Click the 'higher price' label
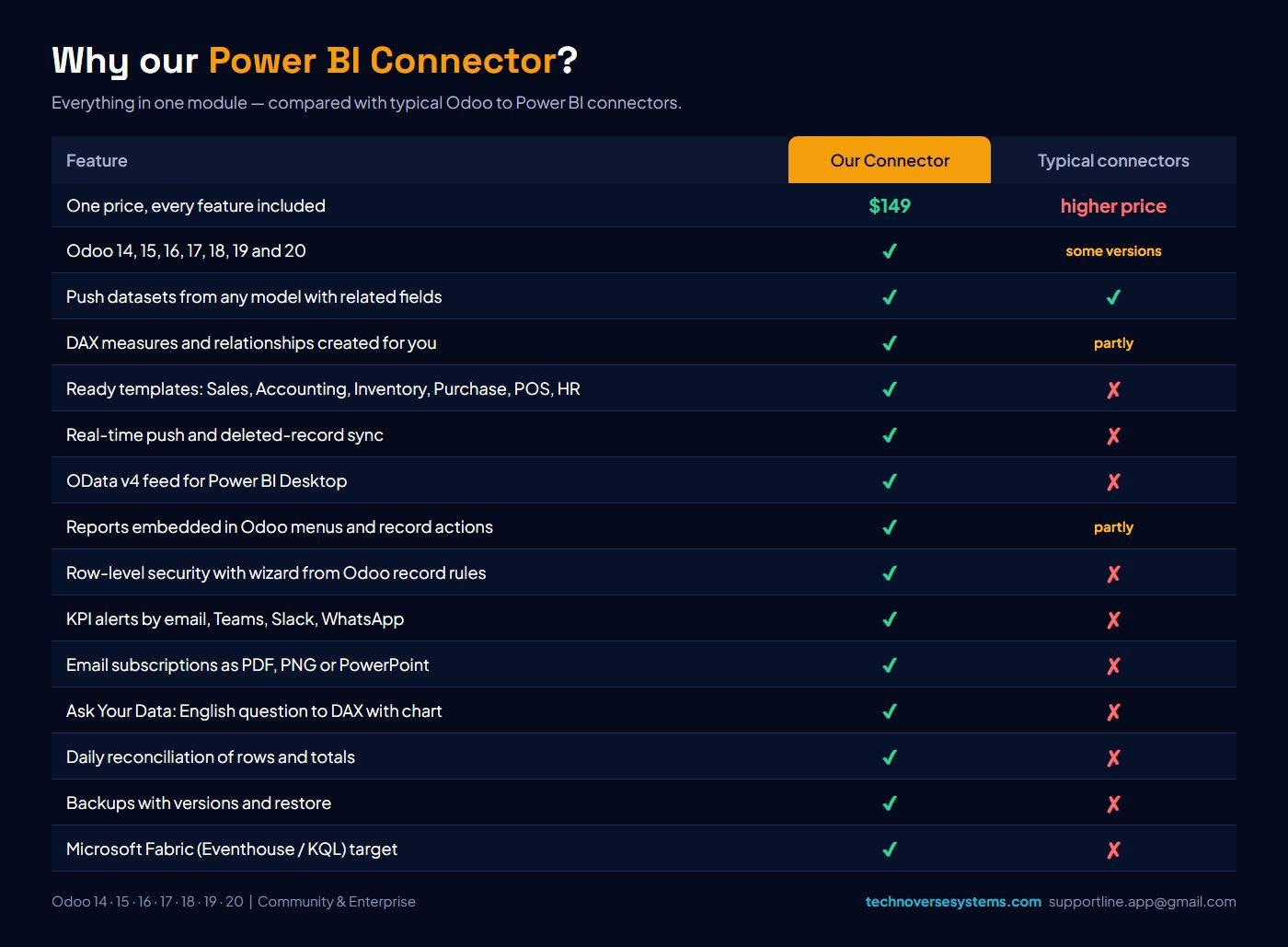 pyautogui.click(x=1113, y=206)
